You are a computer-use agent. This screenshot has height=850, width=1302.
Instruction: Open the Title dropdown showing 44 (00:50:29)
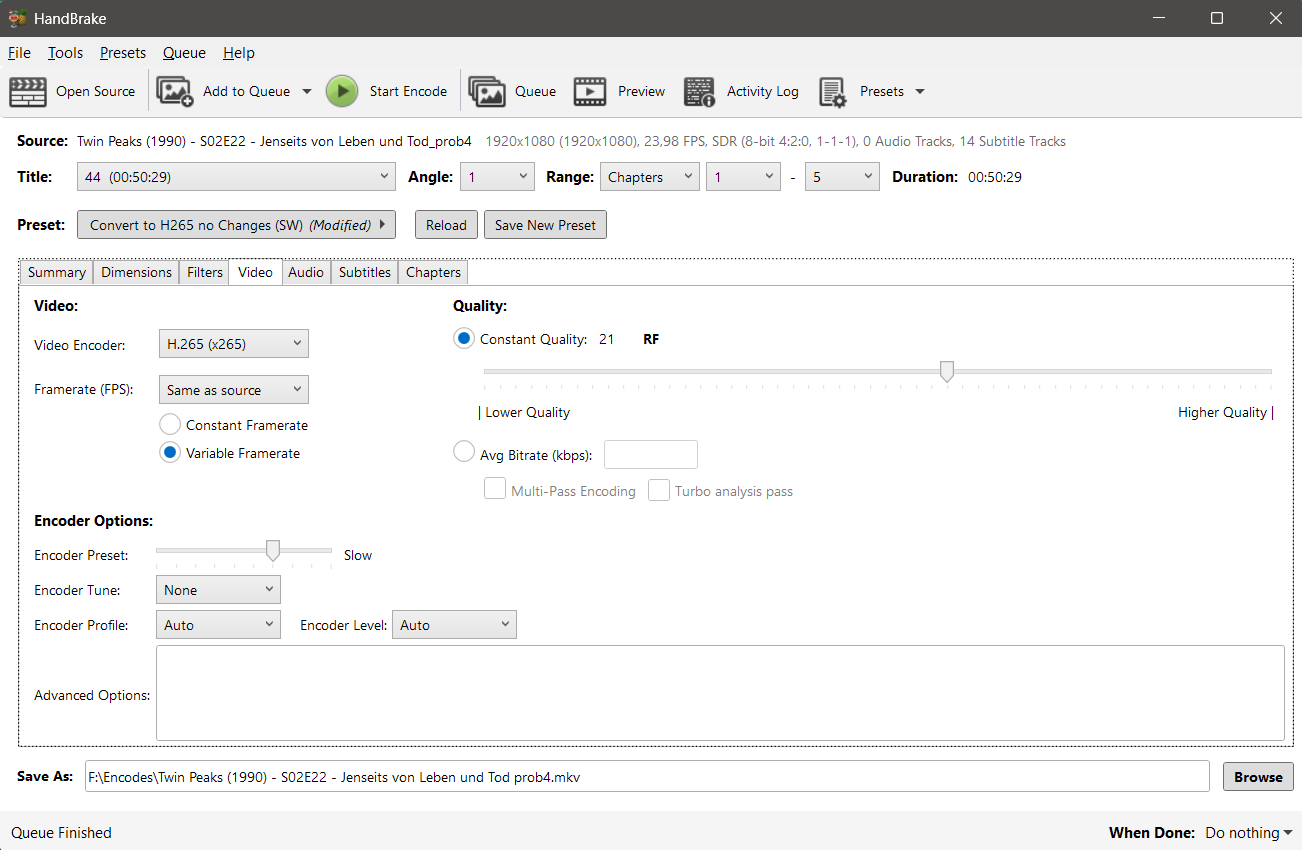(236, 177)
